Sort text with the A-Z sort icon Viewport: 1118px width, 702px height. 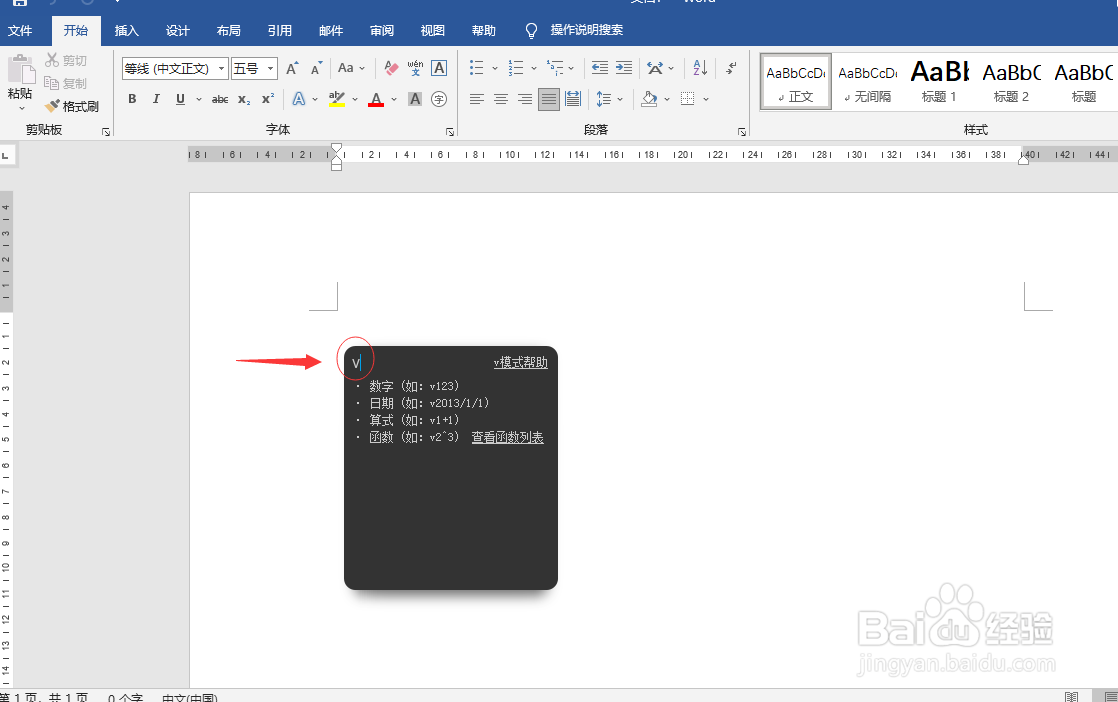[x=700, y=68]
